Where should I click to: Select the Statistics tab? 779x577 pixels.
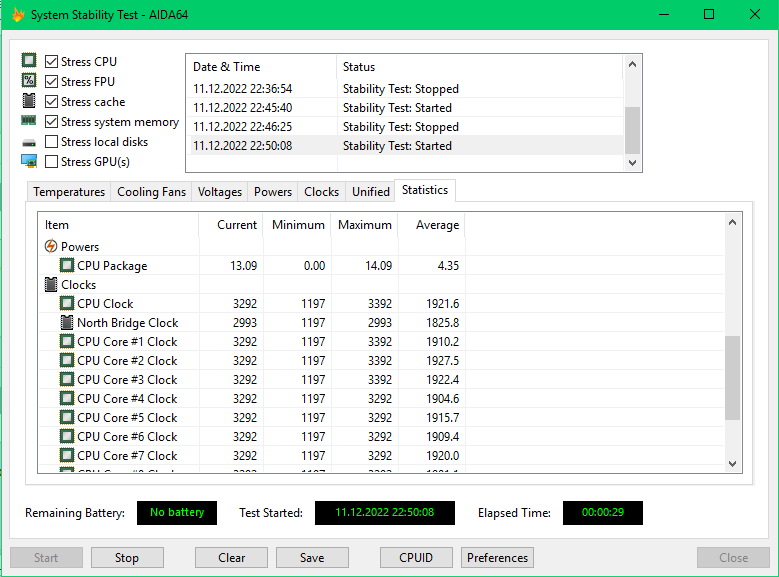[x=425, y=190]
